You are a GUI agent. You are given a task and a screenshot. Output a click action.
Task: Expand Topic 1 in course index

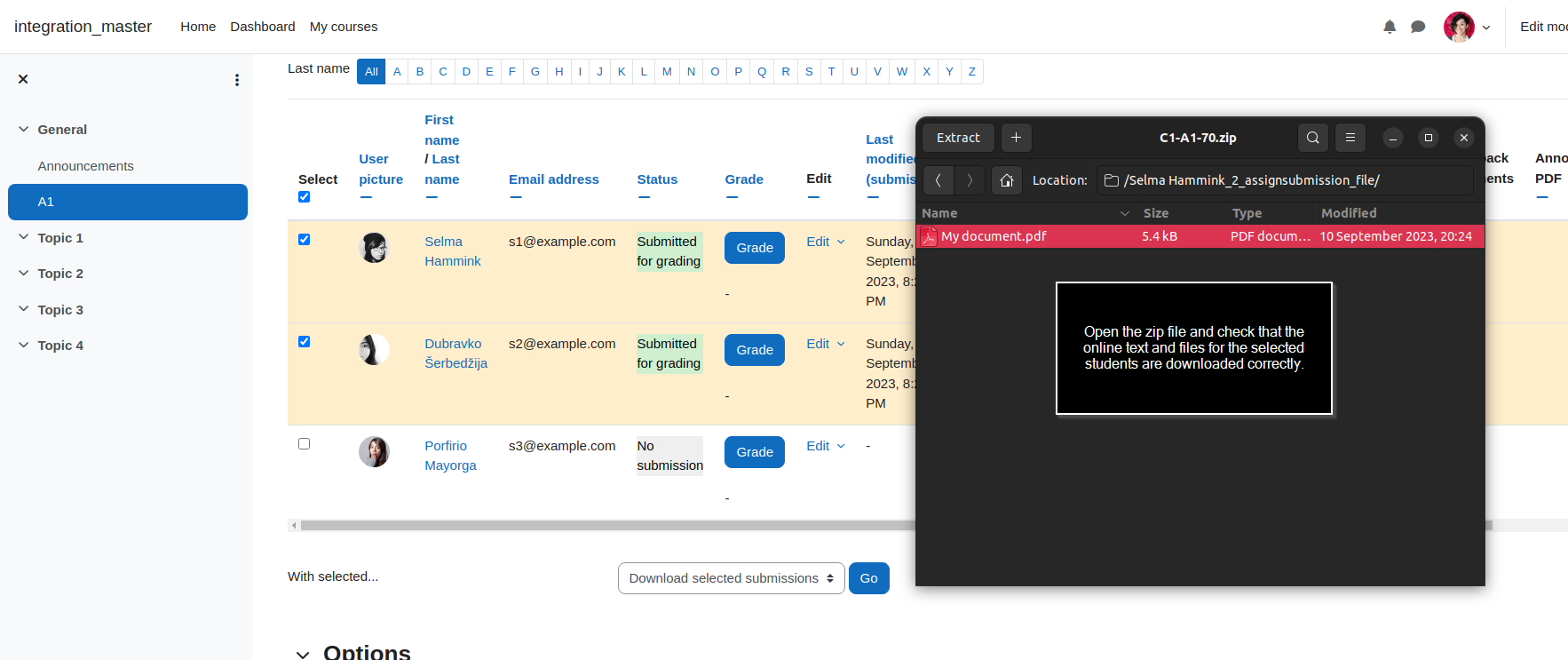[24, 237]
